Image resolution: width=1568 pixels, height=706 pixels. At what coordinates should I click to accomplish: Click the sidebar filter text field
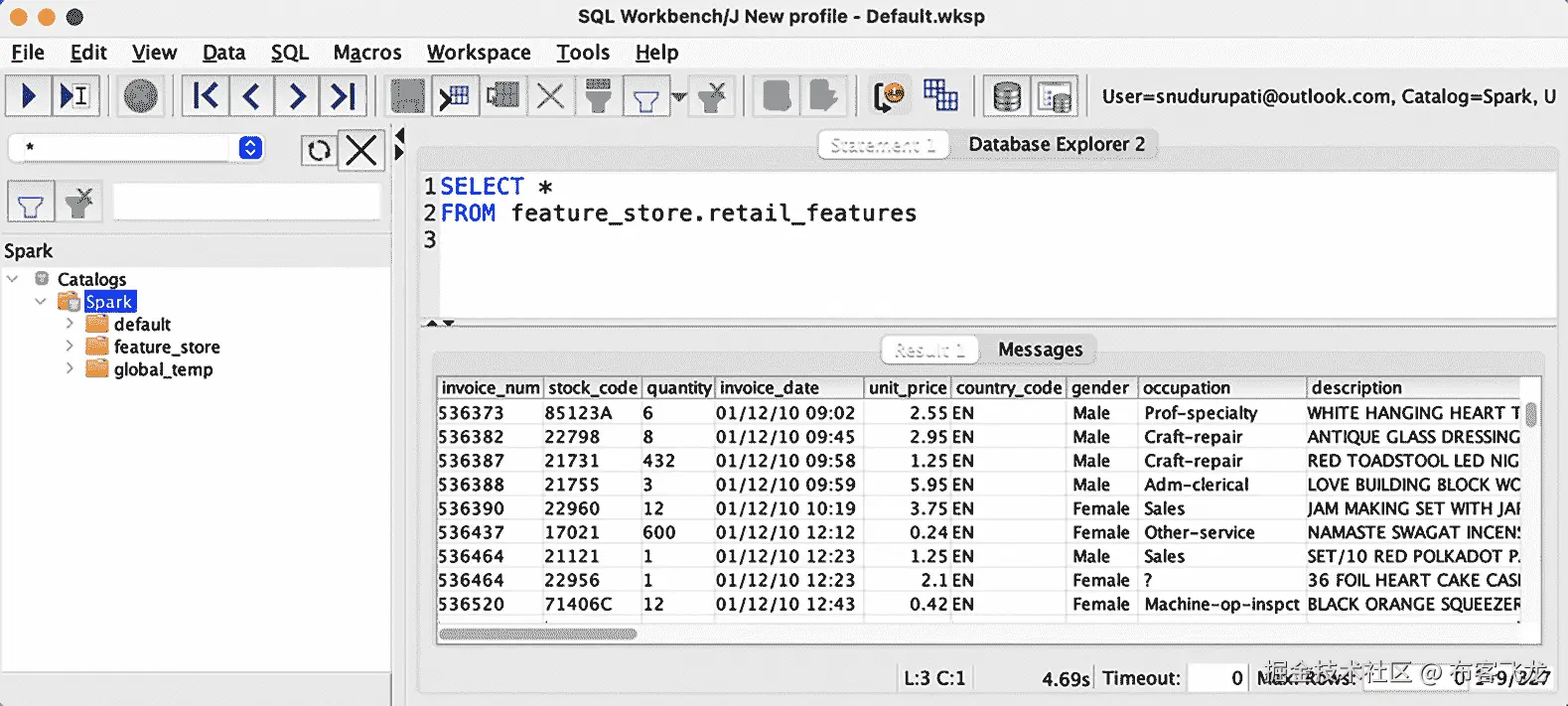click(x=246, y=202)
